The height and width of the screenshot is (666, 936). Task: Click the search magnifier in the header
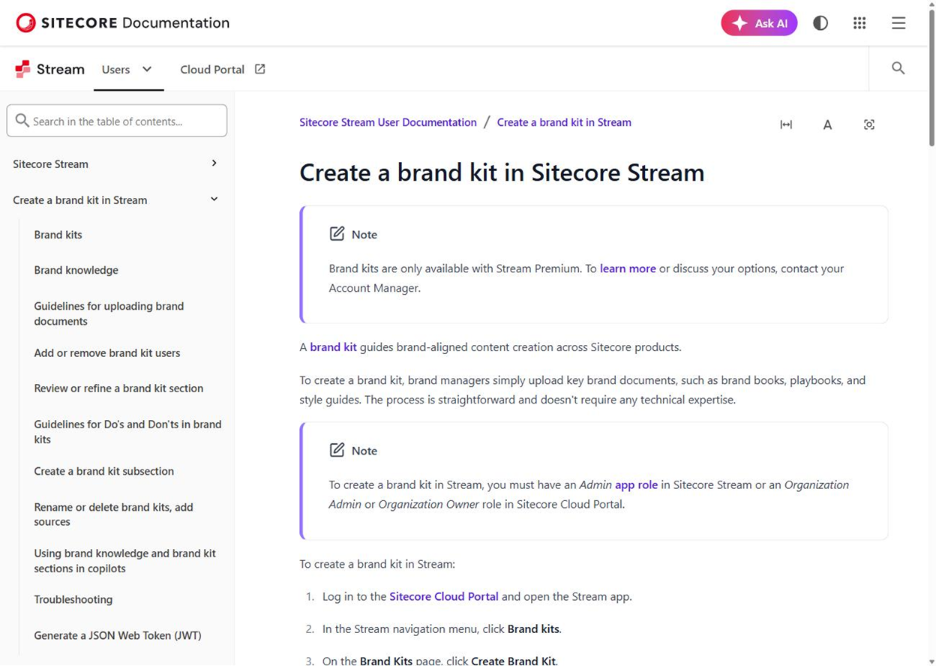point(898,68)
